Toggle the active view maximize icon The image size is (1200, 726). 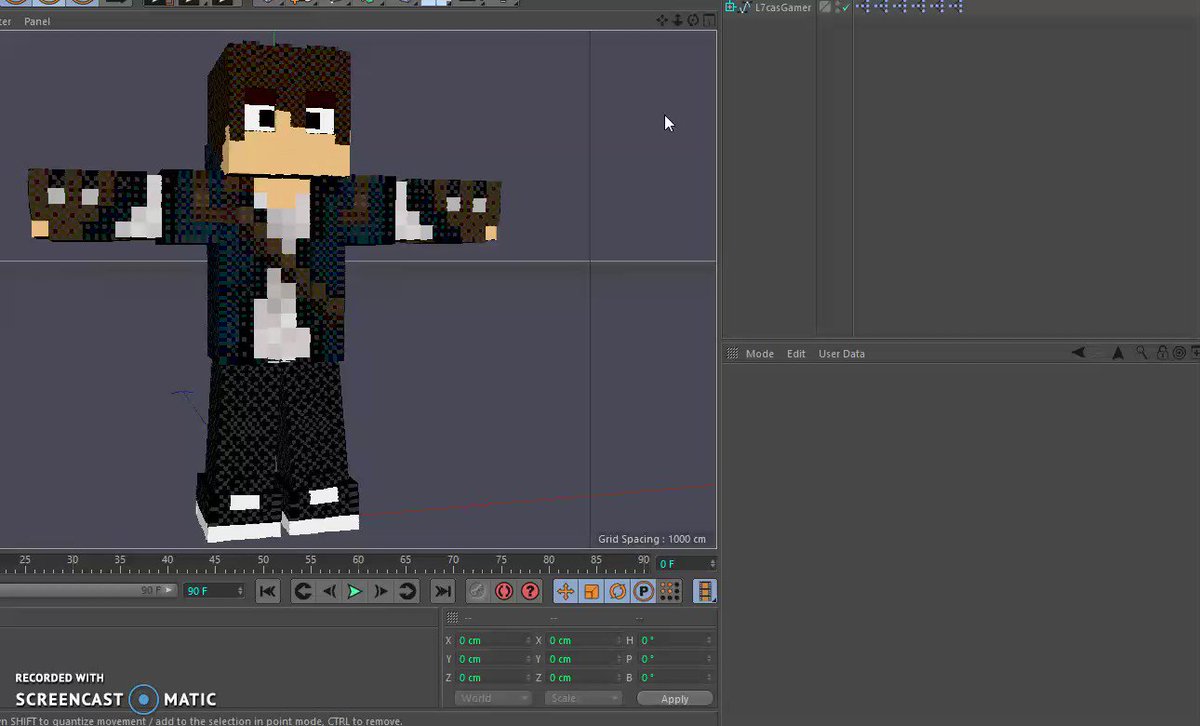(x=709, y=20)
